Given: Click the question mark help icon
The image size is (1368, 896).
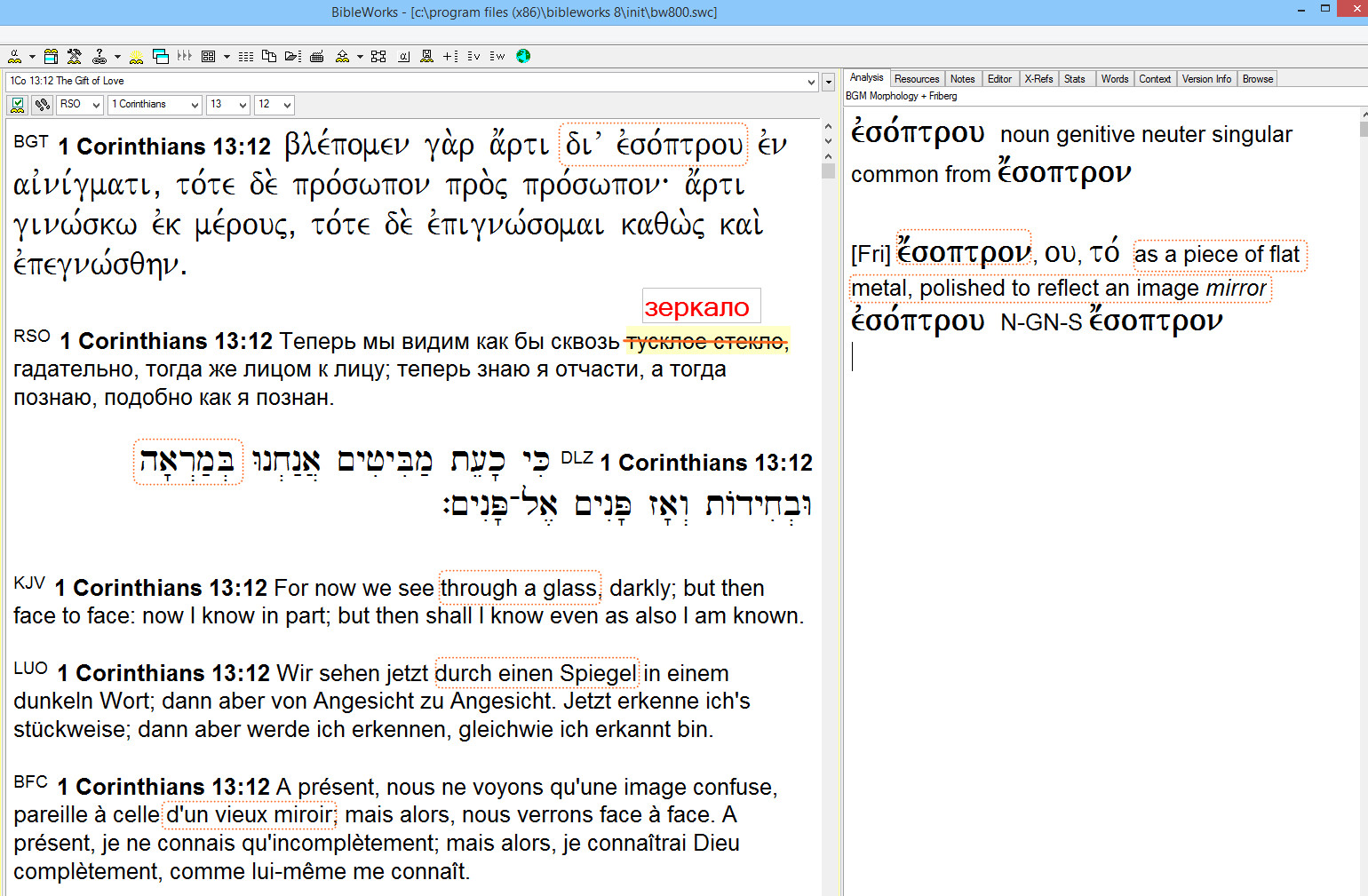Looking at the screenshot, I should click(x=99, y=56).
